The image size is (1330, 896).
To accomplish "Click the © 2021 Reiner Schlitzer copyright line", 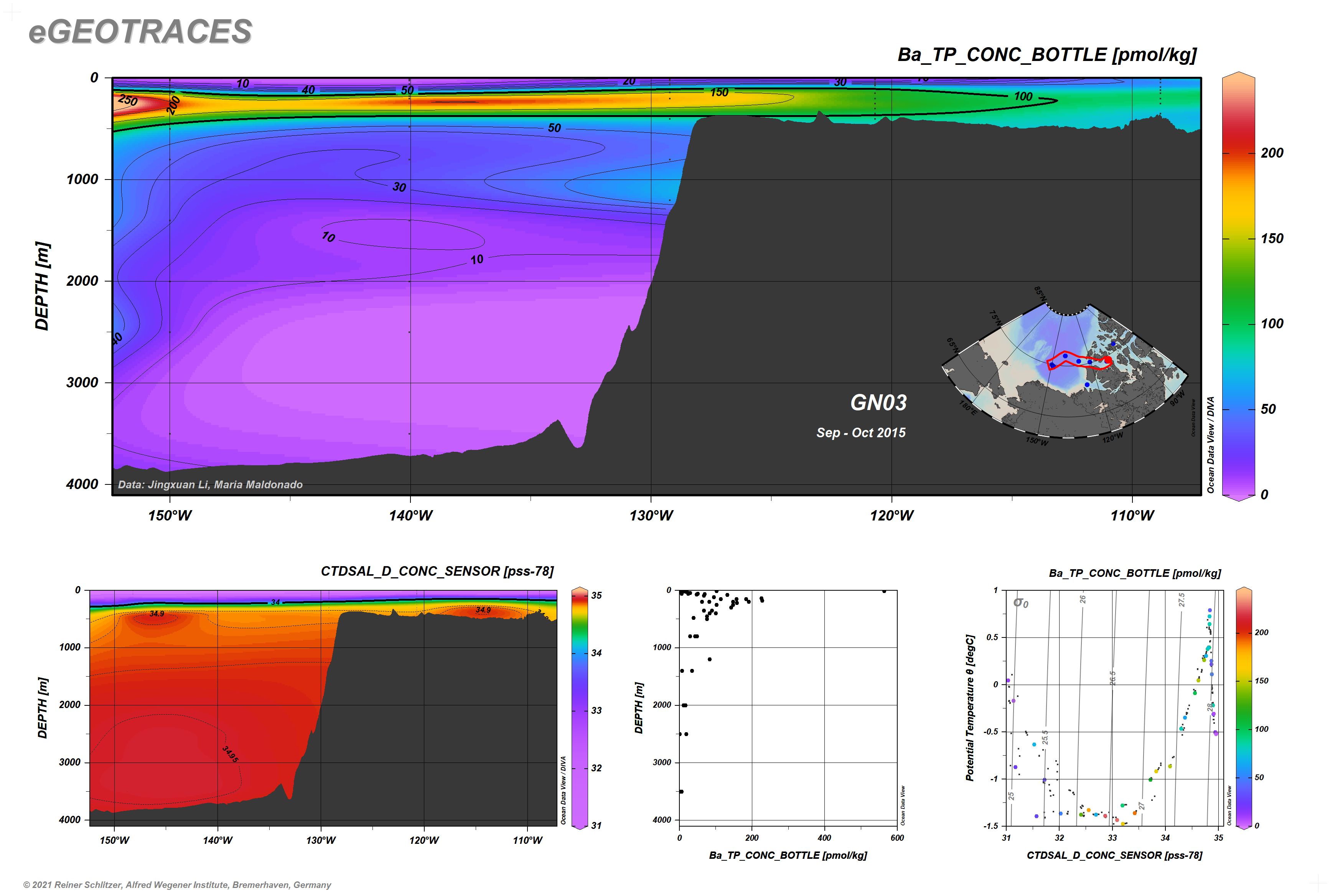I will (177, 884).
